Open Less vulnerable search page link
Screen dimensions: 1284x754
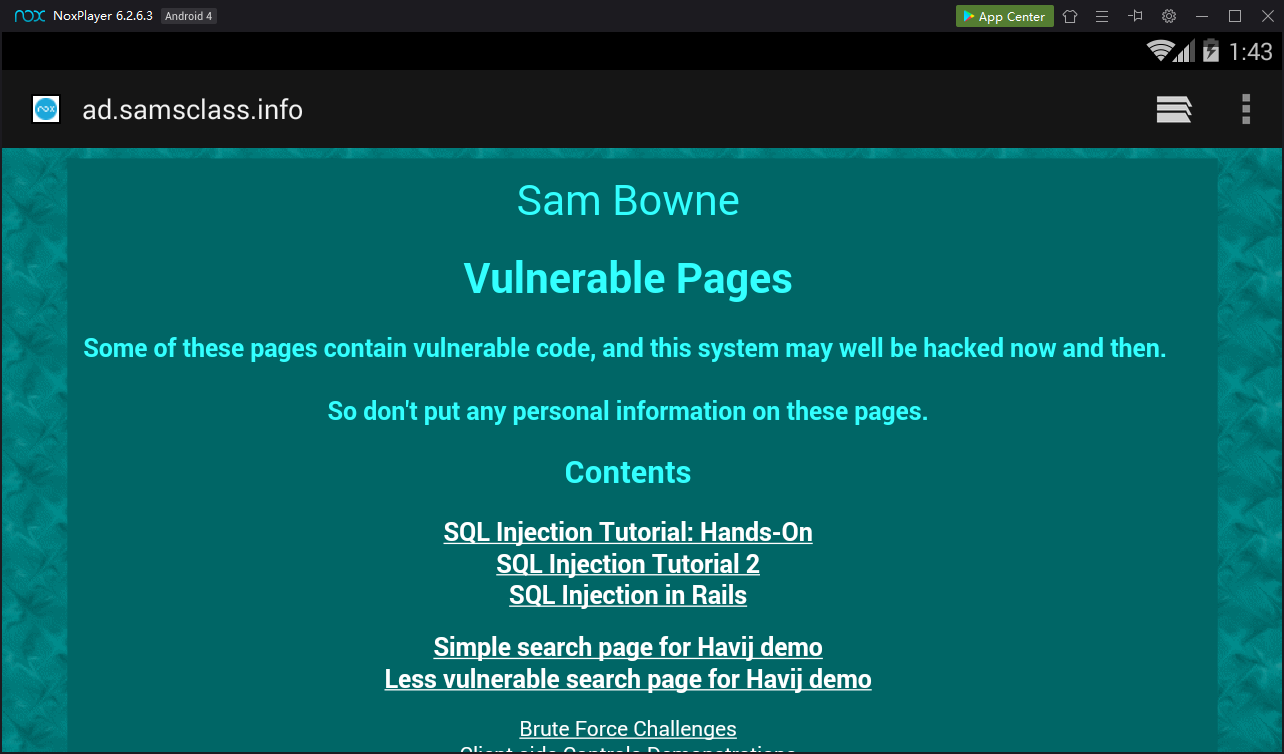628,679
